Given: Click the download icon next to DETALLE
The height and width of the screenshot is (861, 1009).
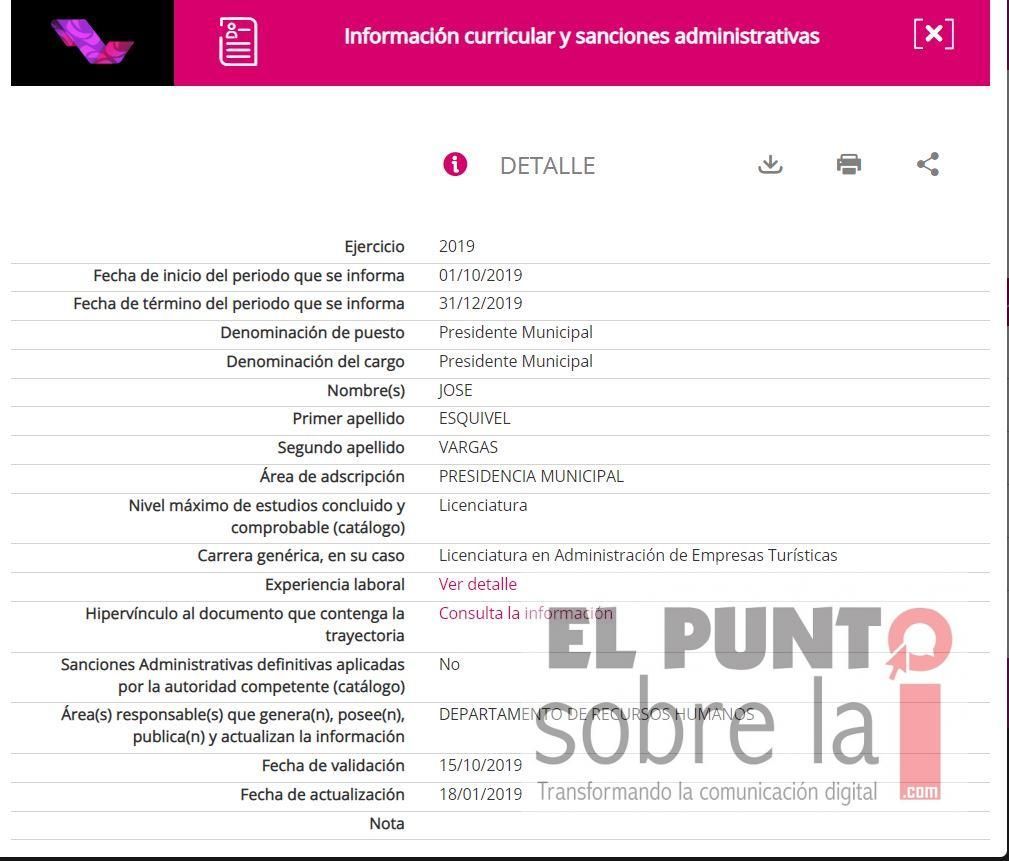Looking at the screenshot, I should [x=770, y=165].
